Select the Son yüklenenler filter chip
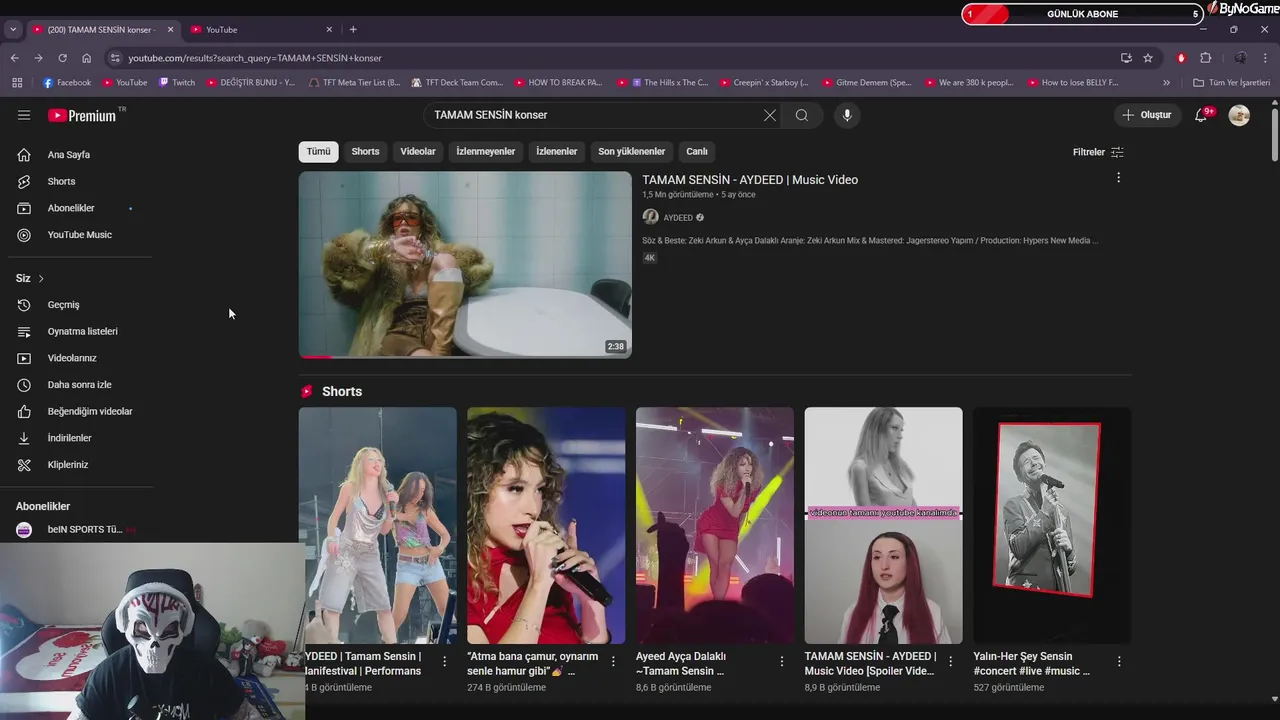 [632, 152]
